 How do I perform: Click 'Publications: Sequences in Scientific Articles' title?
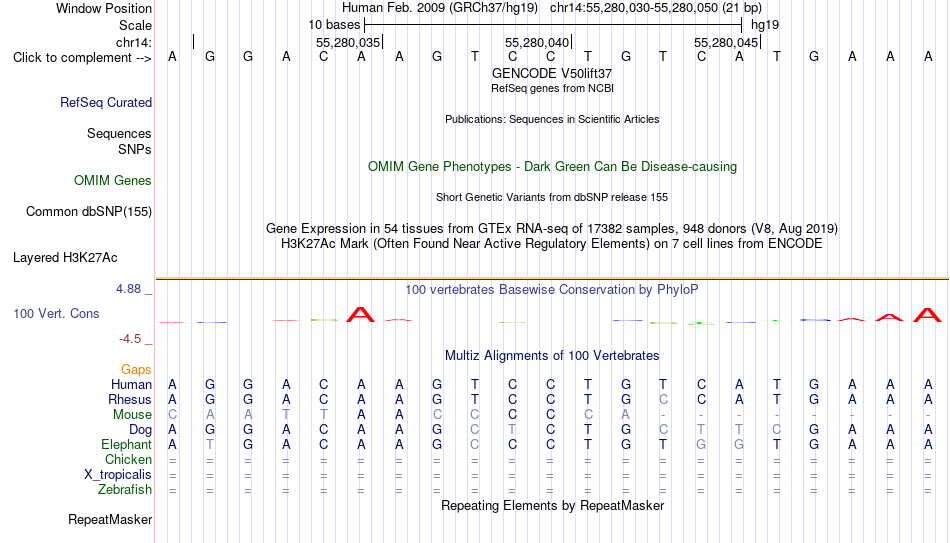point(552,119)
